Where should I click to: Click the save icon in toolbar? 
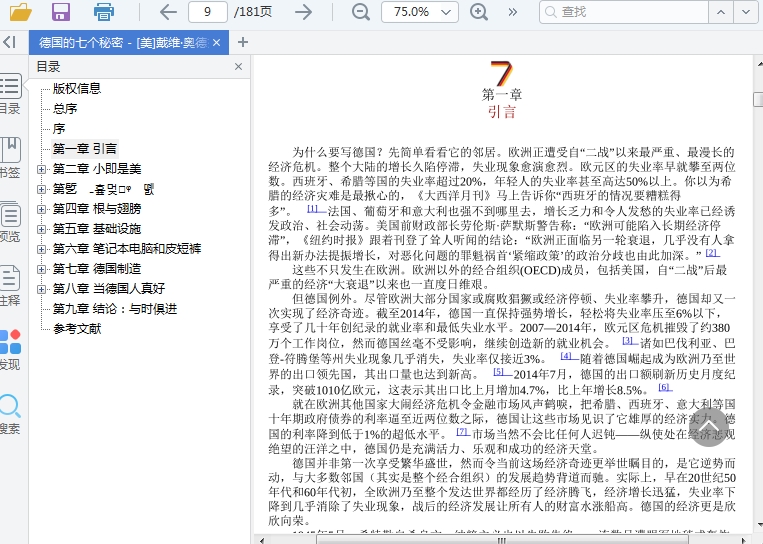click(61, 12)
